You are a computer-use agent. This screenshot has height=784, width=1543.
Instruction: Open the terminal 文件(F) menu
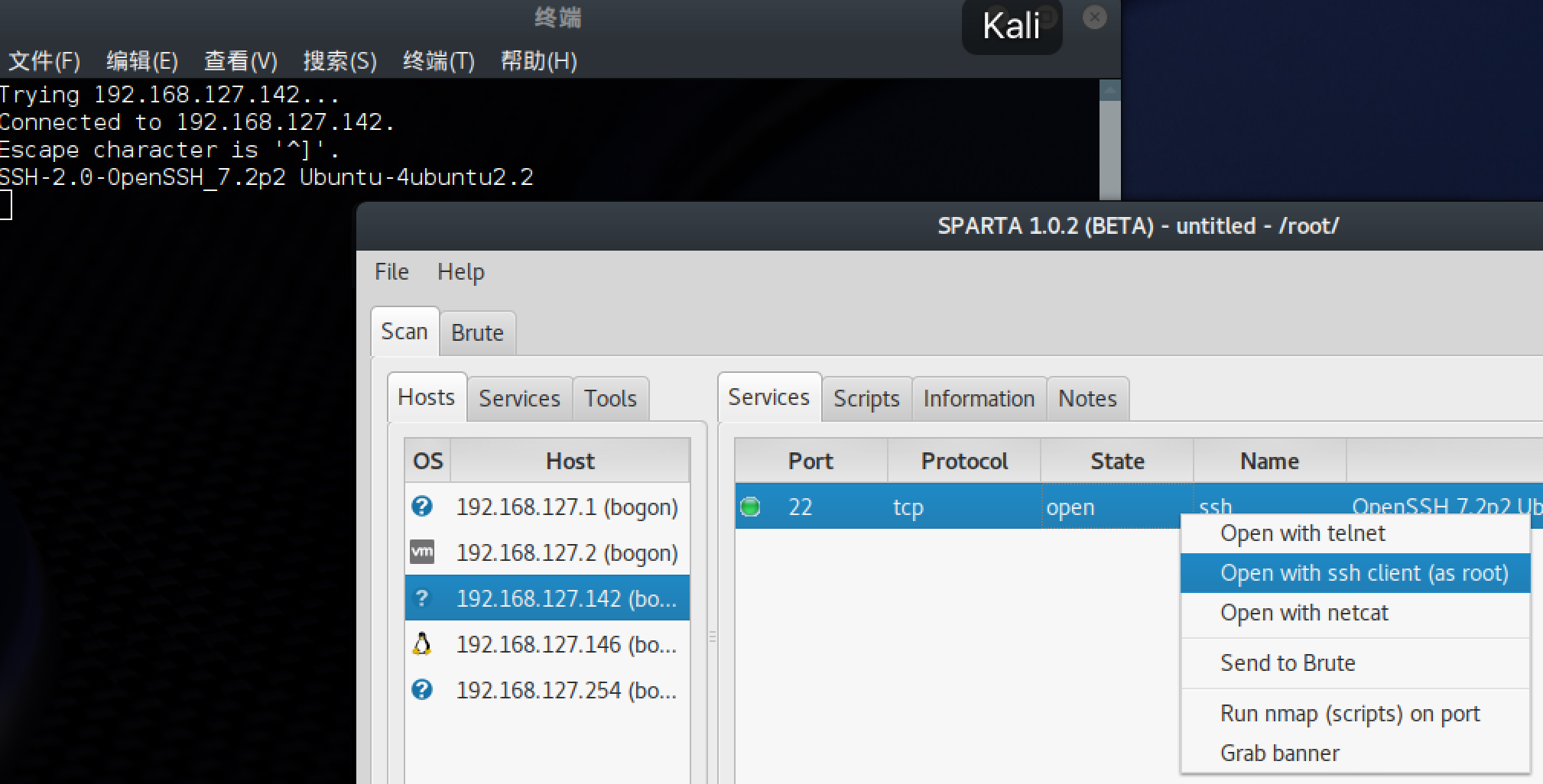pyautogui.click(x=44, y=61)
